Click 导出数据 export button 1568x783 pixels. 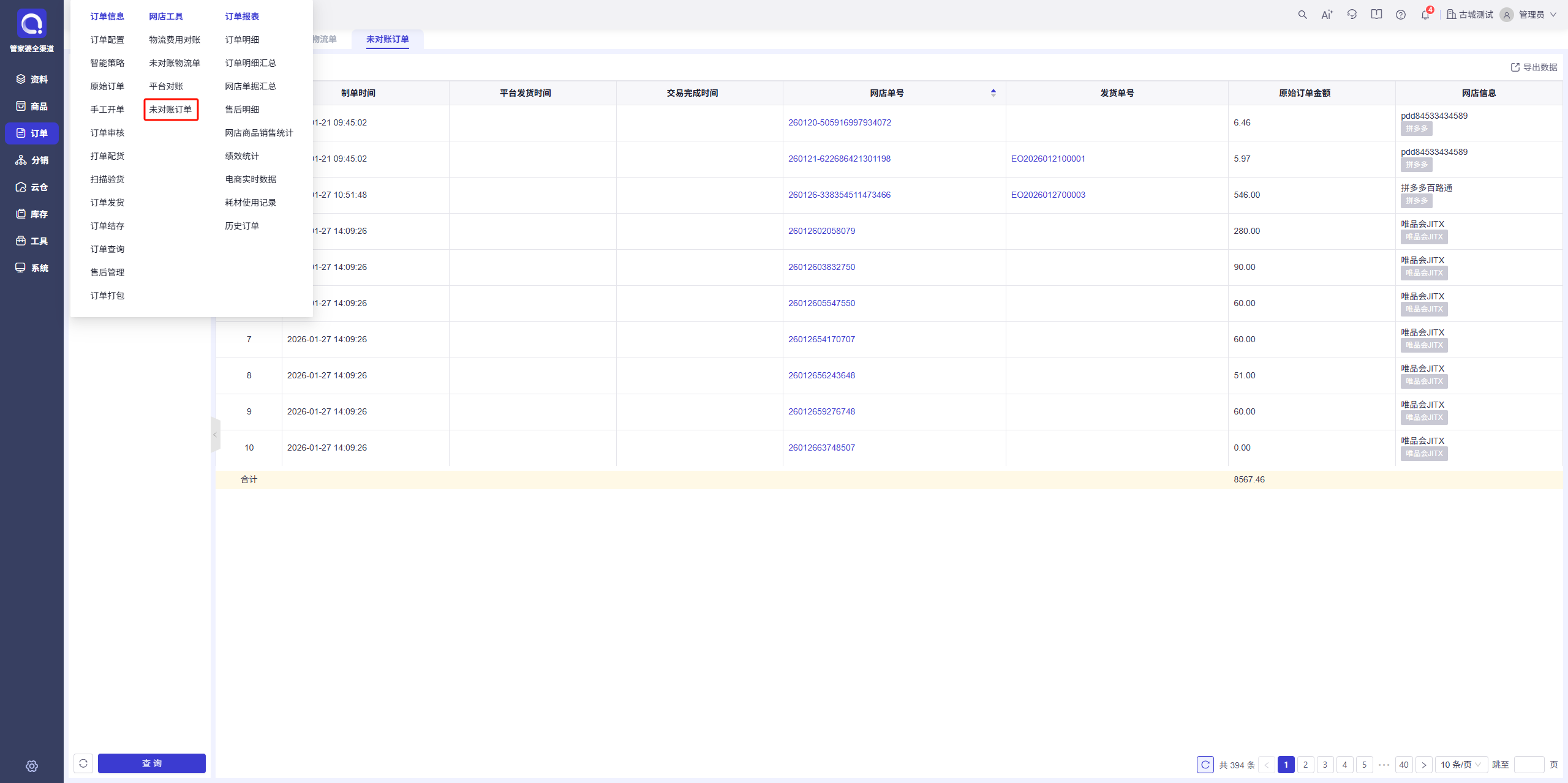point(1534,67)
